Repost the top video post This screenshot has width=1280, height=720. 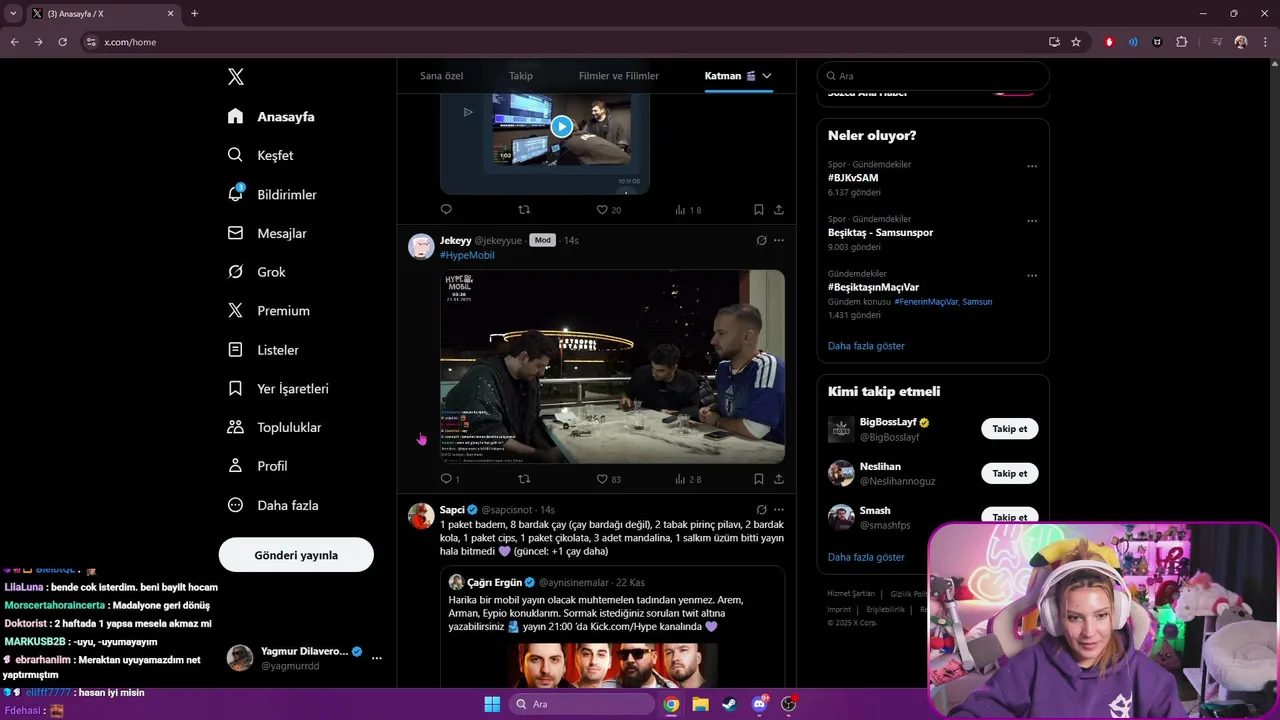(524, 209)
